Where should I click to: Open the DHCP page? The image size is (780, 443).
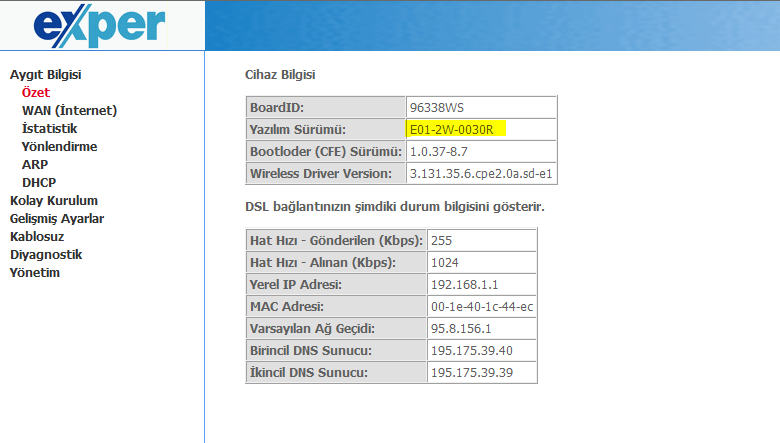[39, 182]
